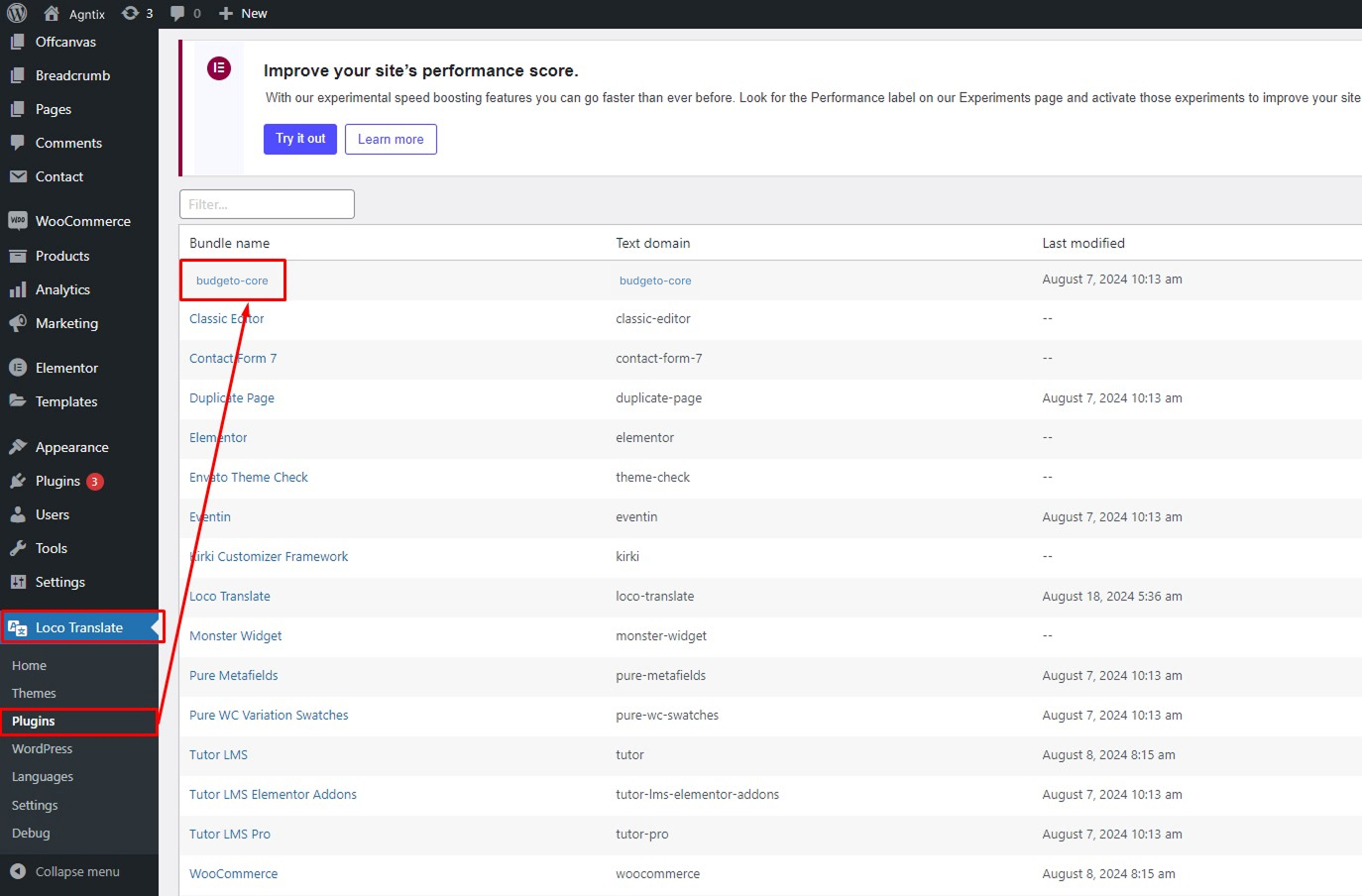This screenshot has height=896, width=1362.
Task: Click the Marketing megaphone icon
Action: pos(18,323)
